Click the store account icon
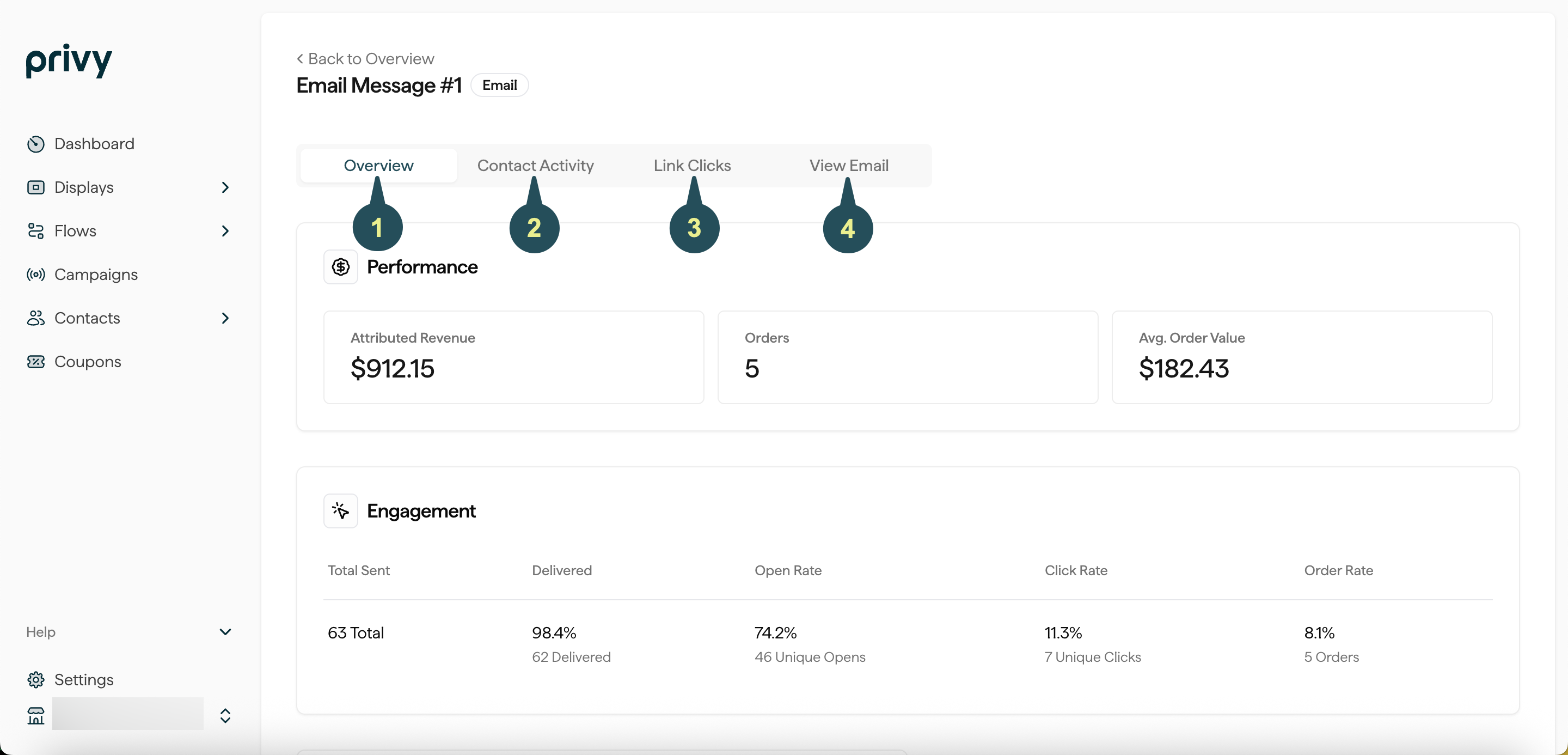This screenshot has width=1568, height=755. click(x=36, y=715)
